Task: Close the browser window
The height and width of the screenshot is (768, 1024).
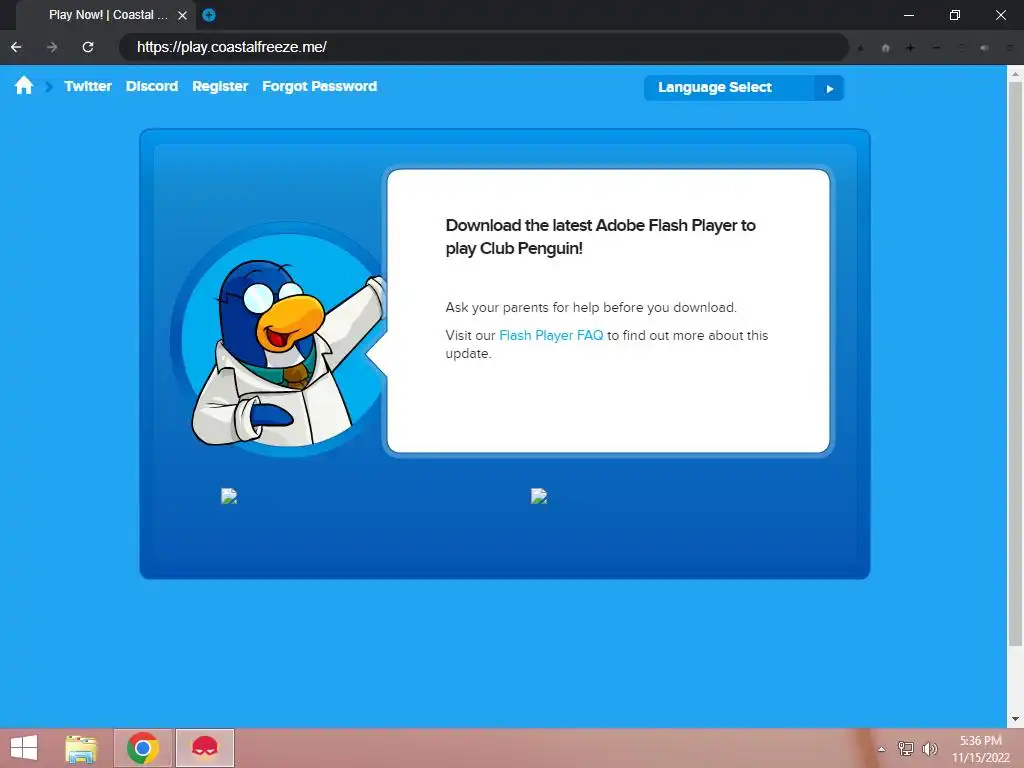Action: (x=1000, y=15)
